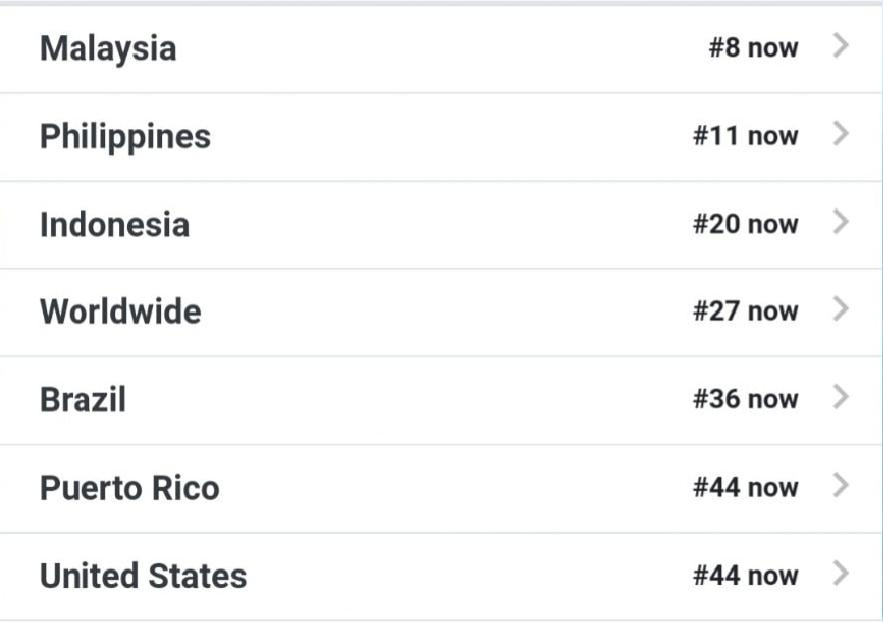Tap the chevron arrow beside United States
This screenshot has height=622, width=883.
[x=841, y=574]
